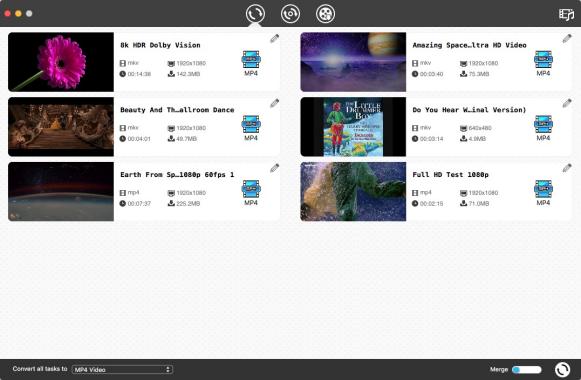Select the Earth From Sp…1080p 60fps 1 title
This screenshot has height=380, width=581.
click(177, 175)
